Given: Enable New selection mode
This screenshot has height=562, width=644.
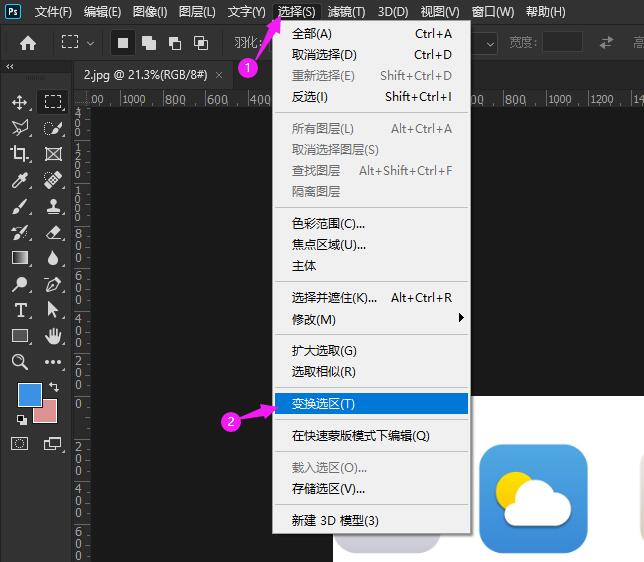Looking at the screenshot, I should [123, 43].
